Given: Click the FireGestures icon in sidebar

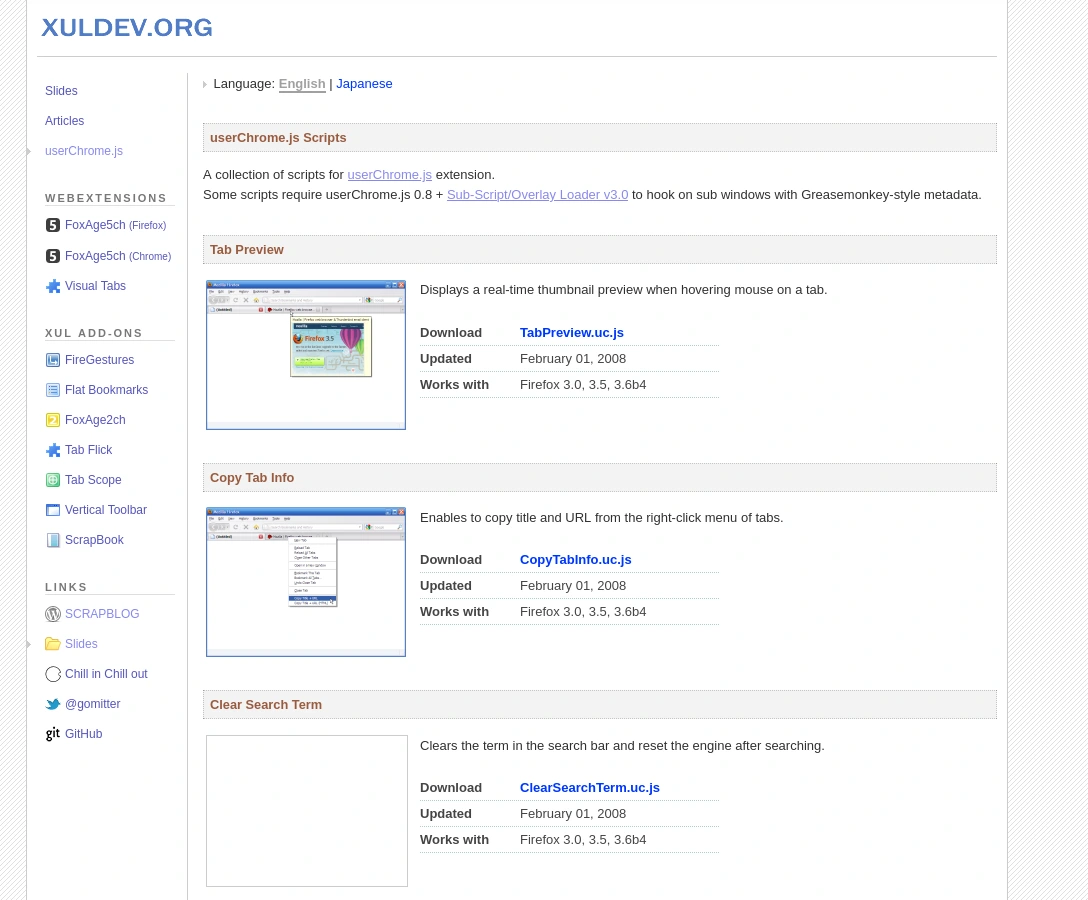Looking at the screenshot, I should [x=53, y=360].
